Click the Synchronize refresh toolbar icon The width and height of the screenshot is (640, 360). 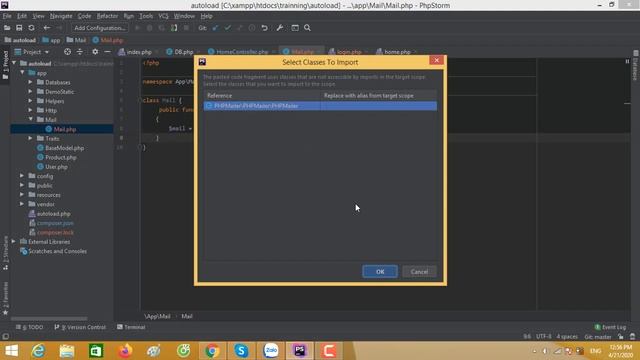[31, 28]
